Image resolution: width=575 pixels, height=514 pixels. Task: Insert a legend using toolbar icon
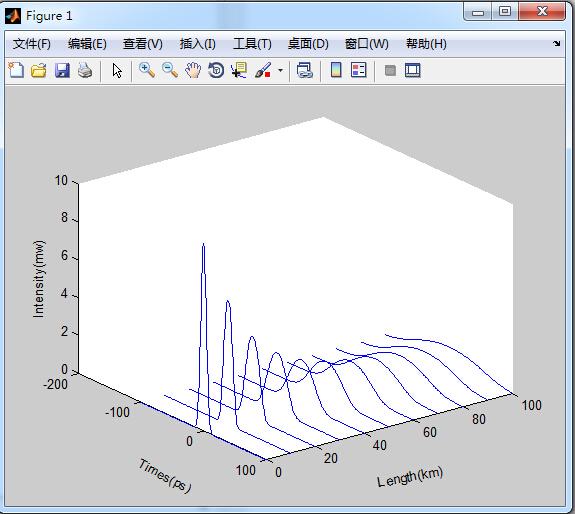pos(358,70)
